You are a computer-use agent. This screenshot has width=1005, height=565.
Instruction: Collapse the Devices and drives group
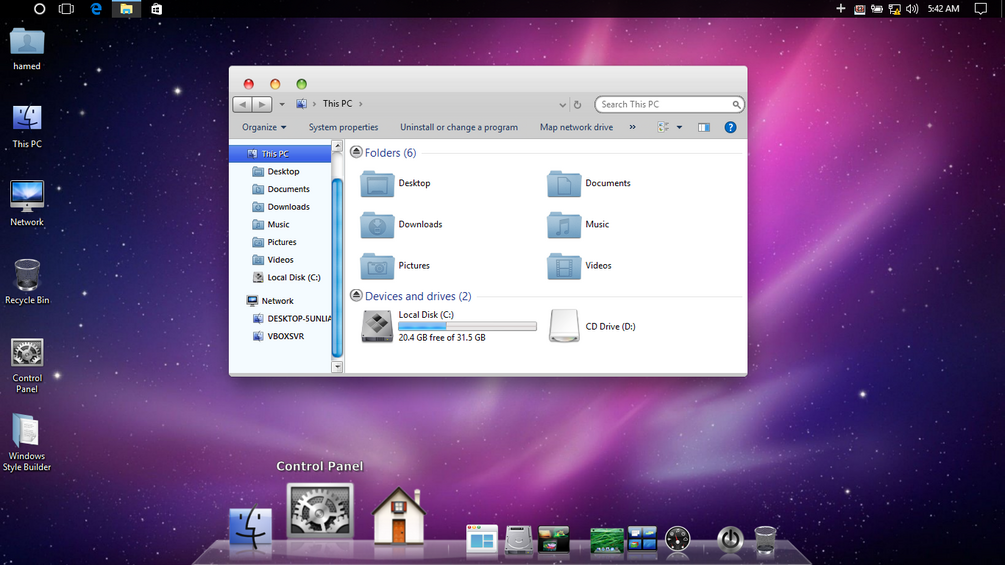point(356,295)
